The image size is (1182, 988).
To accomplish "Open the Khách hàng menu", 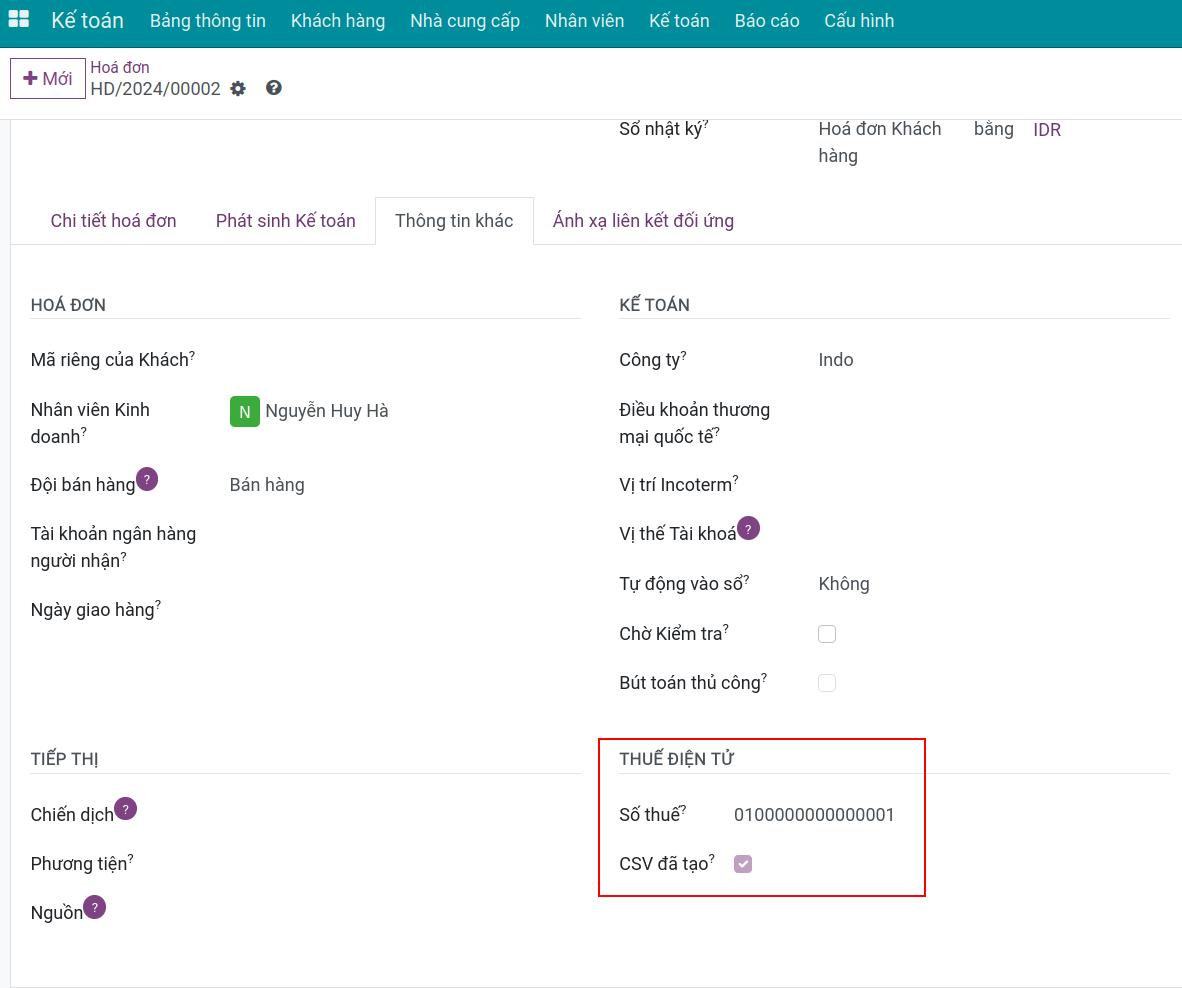I will coord(338,20).
